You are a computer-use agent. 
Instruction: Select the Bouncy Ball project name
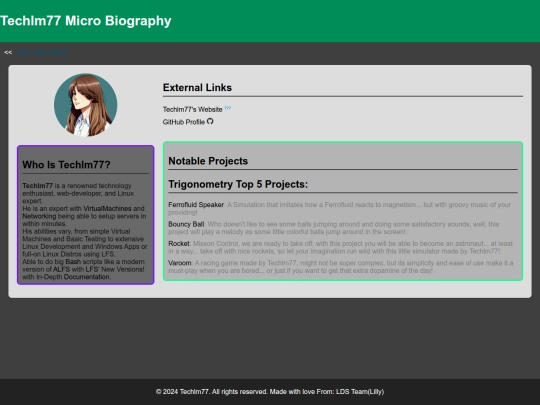186,224
